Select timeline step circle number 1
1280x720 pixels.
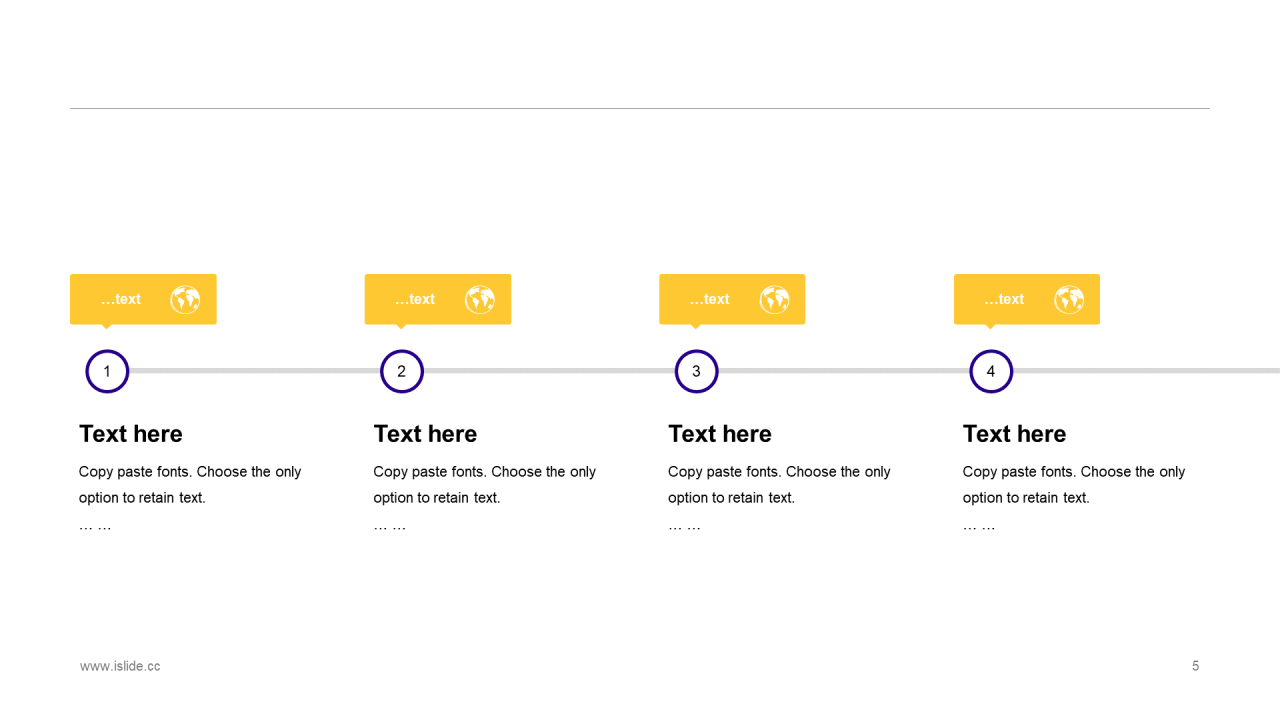pos(107,372)
